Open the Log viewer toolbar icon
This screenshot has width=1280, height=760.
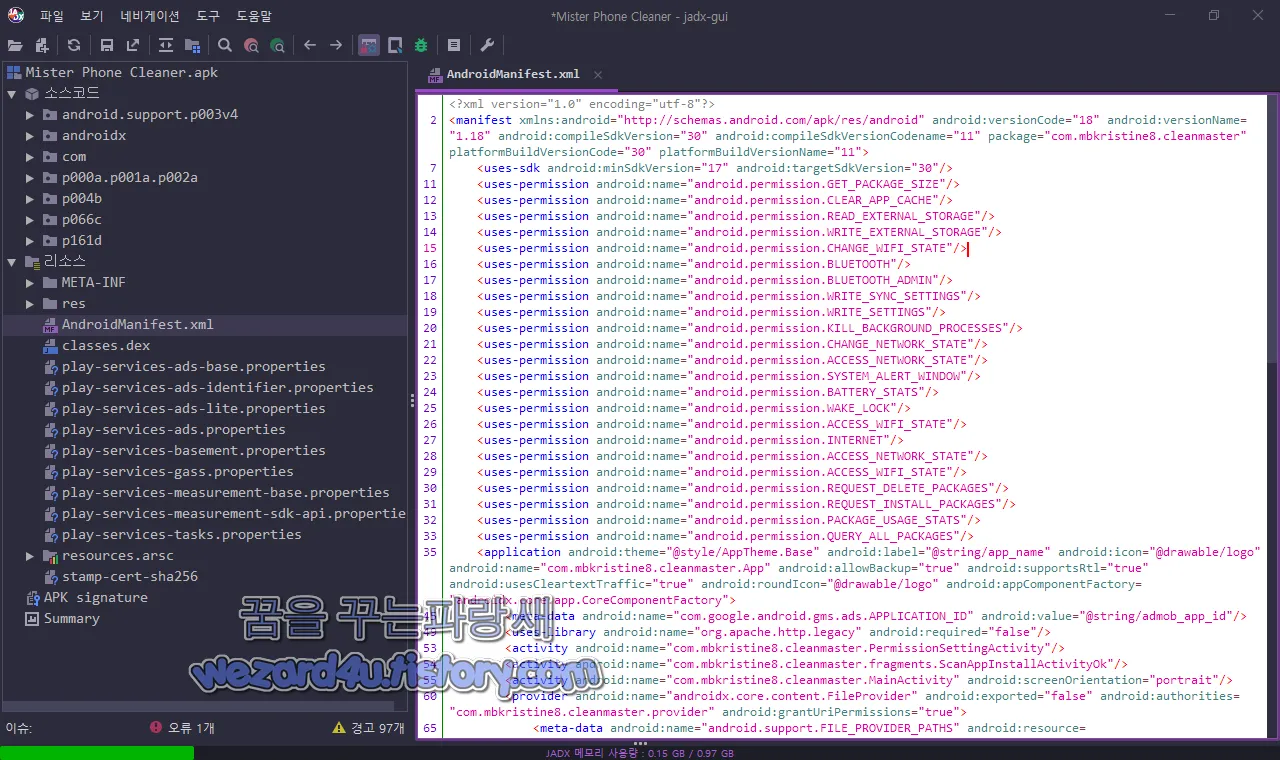(x=454, y=45)
